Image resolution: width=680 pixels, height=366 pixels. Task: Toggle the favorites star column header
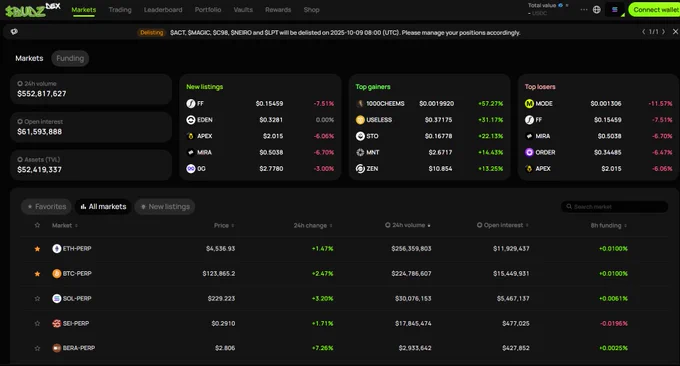37,225
